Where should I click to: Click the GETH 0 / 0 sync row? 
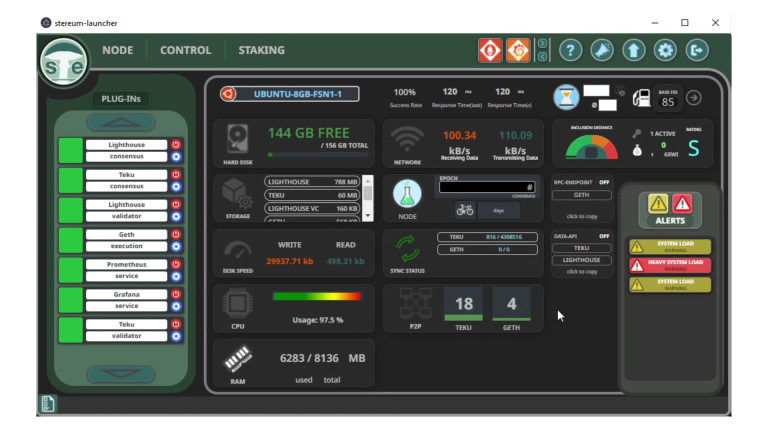point(487,249)
